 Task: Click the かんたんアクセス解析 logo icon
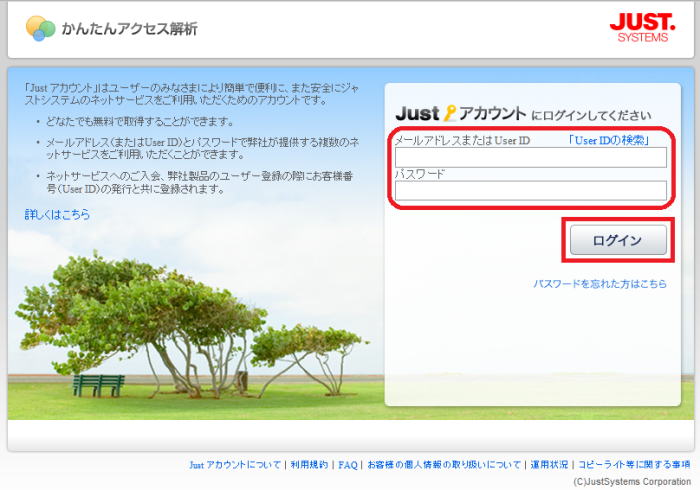41,28
